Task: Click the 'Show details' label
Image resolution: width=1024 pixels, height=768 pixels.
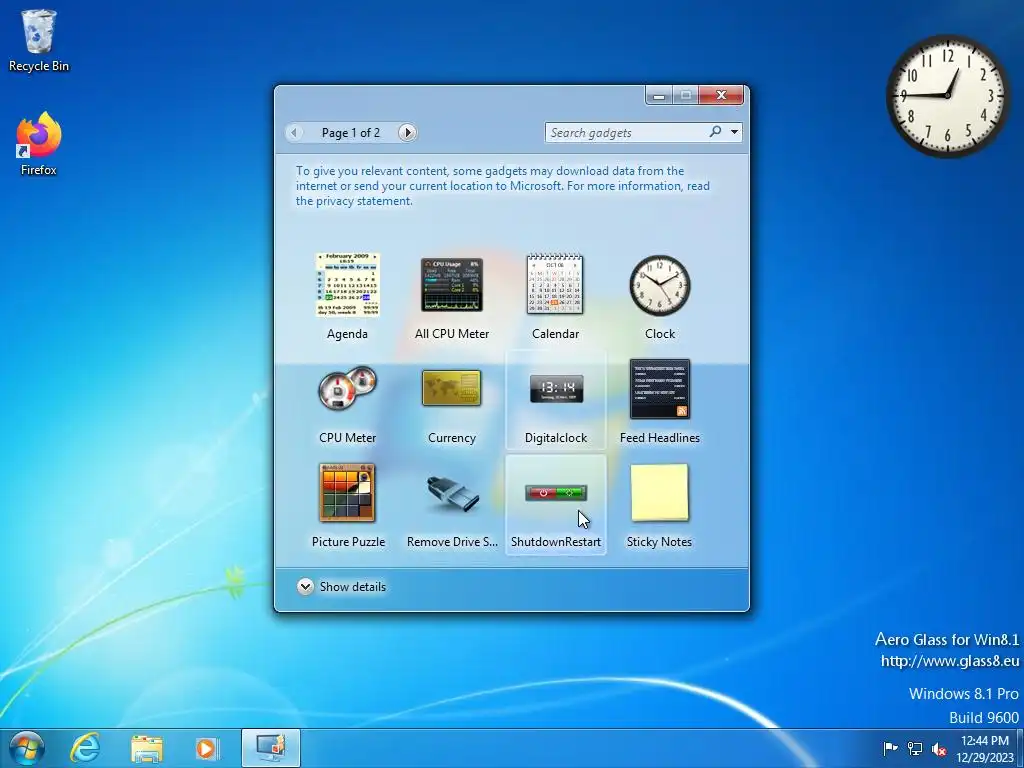Action: point(353,586)
